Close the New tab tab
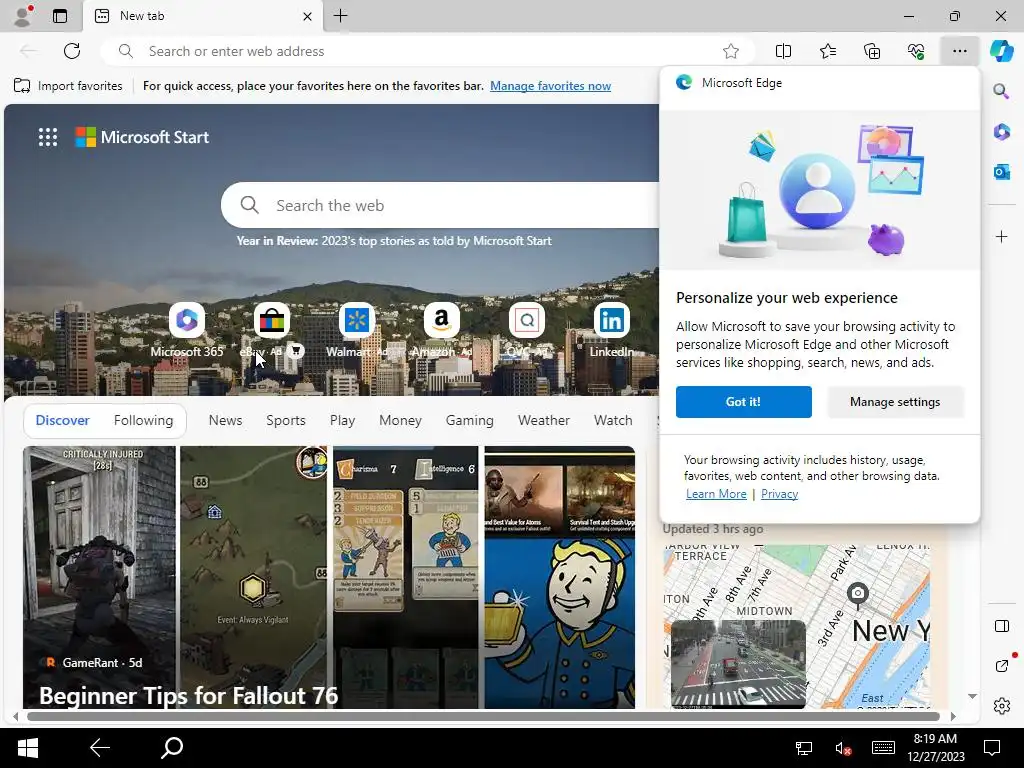The width and height of the screenshot is (1024, 768). tap(307, 16)
